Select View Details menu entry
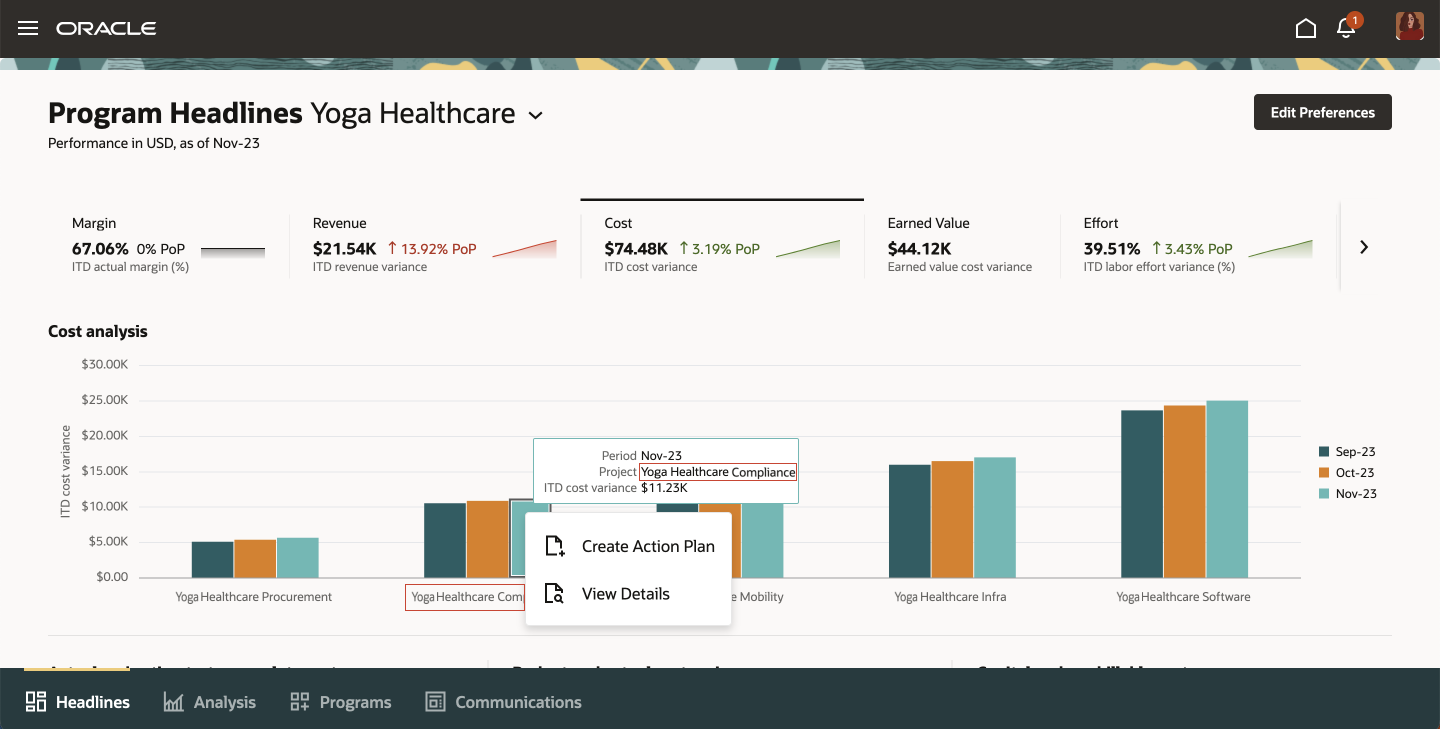The width and height of the screenshot is (1440, 729). tap(628, 594)
